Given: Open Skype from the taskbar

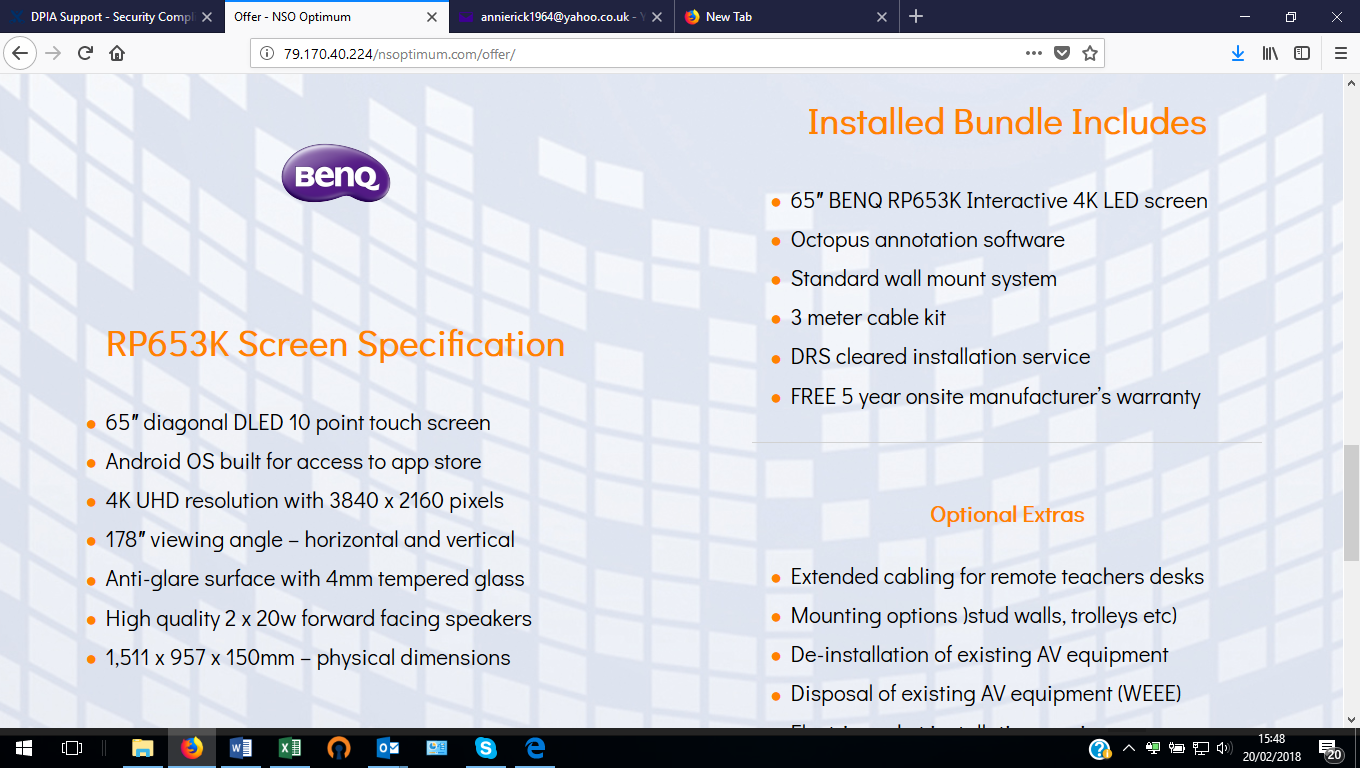Looking at the screenshot, I should pyautogui.click(x=486, y=748).
